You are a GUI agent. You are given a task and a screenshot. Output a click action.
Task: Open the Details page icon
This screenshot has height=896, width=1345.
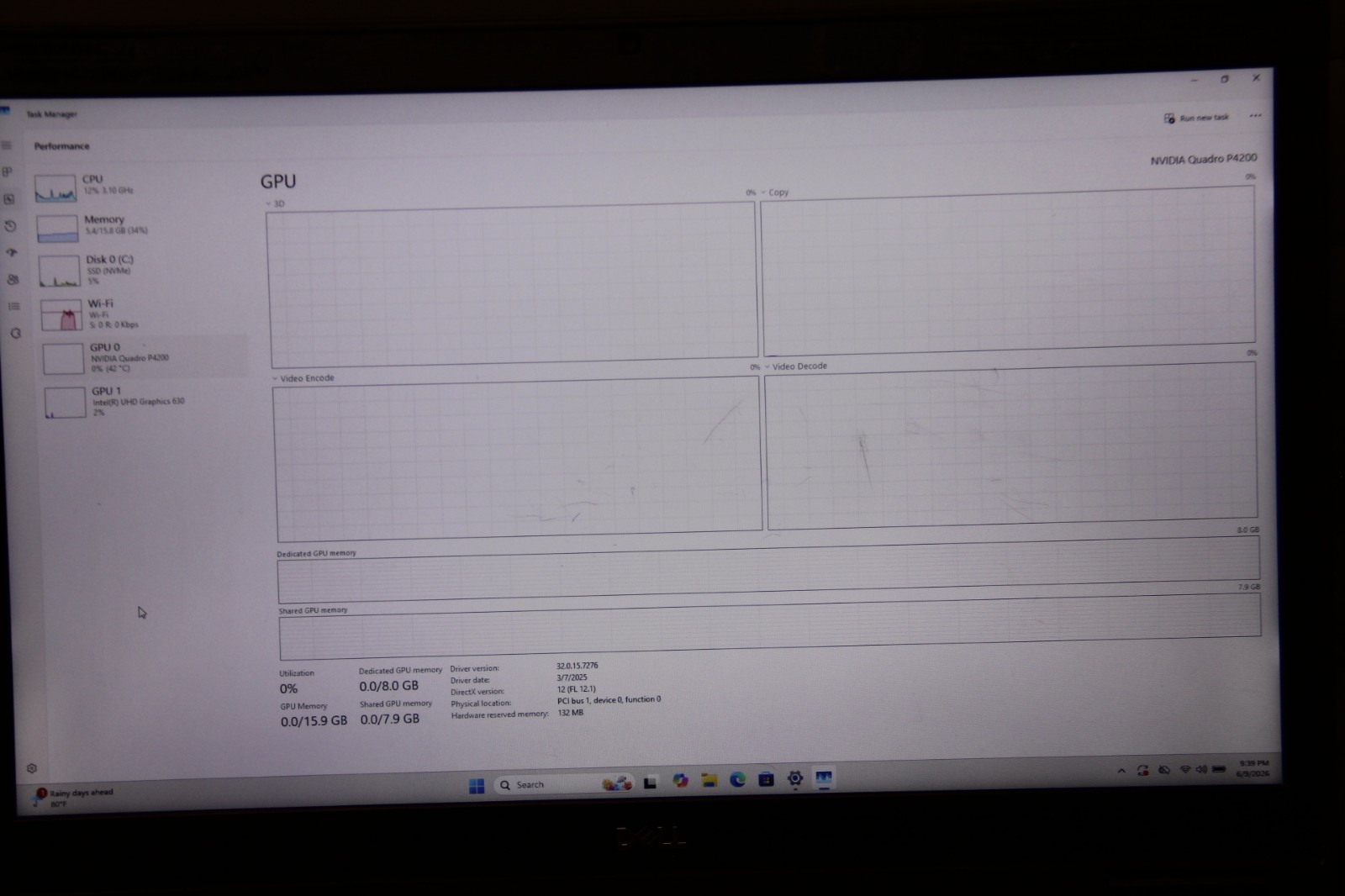point(13,306)
